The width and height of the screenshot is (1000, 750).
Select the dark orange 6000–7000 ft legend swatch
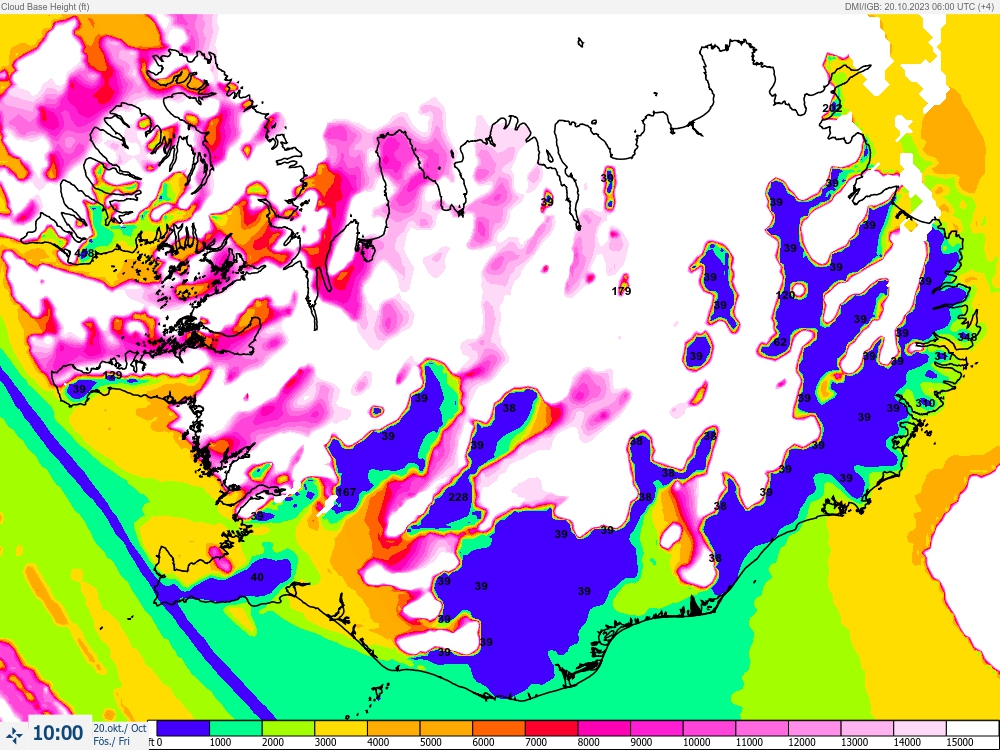click(499, 728)
